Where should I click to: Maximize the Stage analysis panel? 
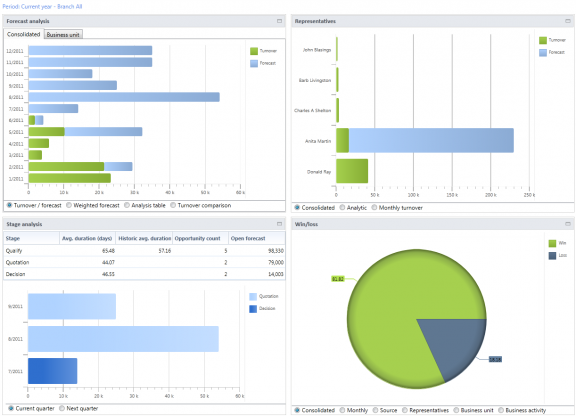[x=279, y=224]
